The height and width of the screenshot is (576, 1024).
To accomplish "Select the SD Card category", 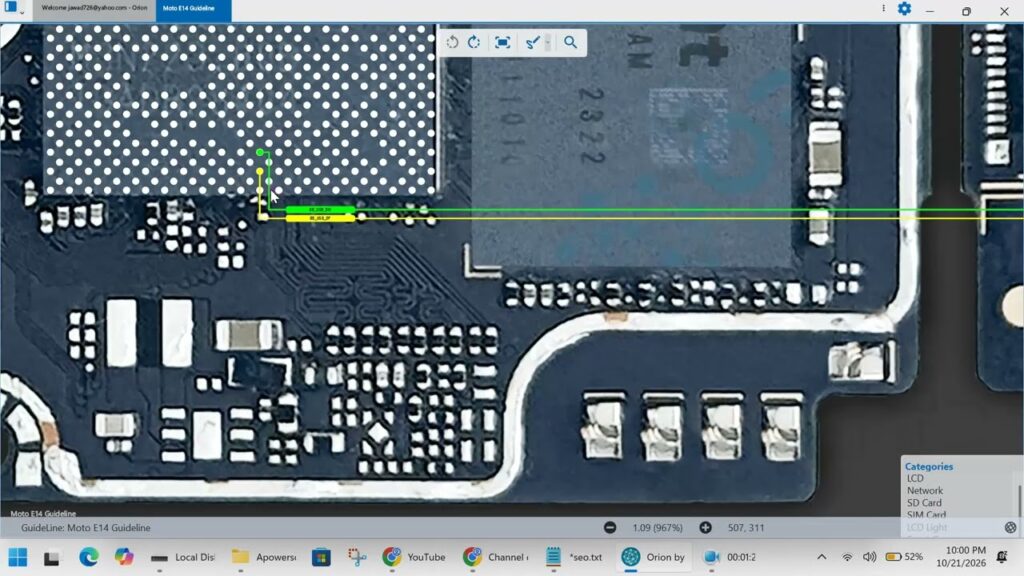I will pyautogui.click(x=924, y=503).
